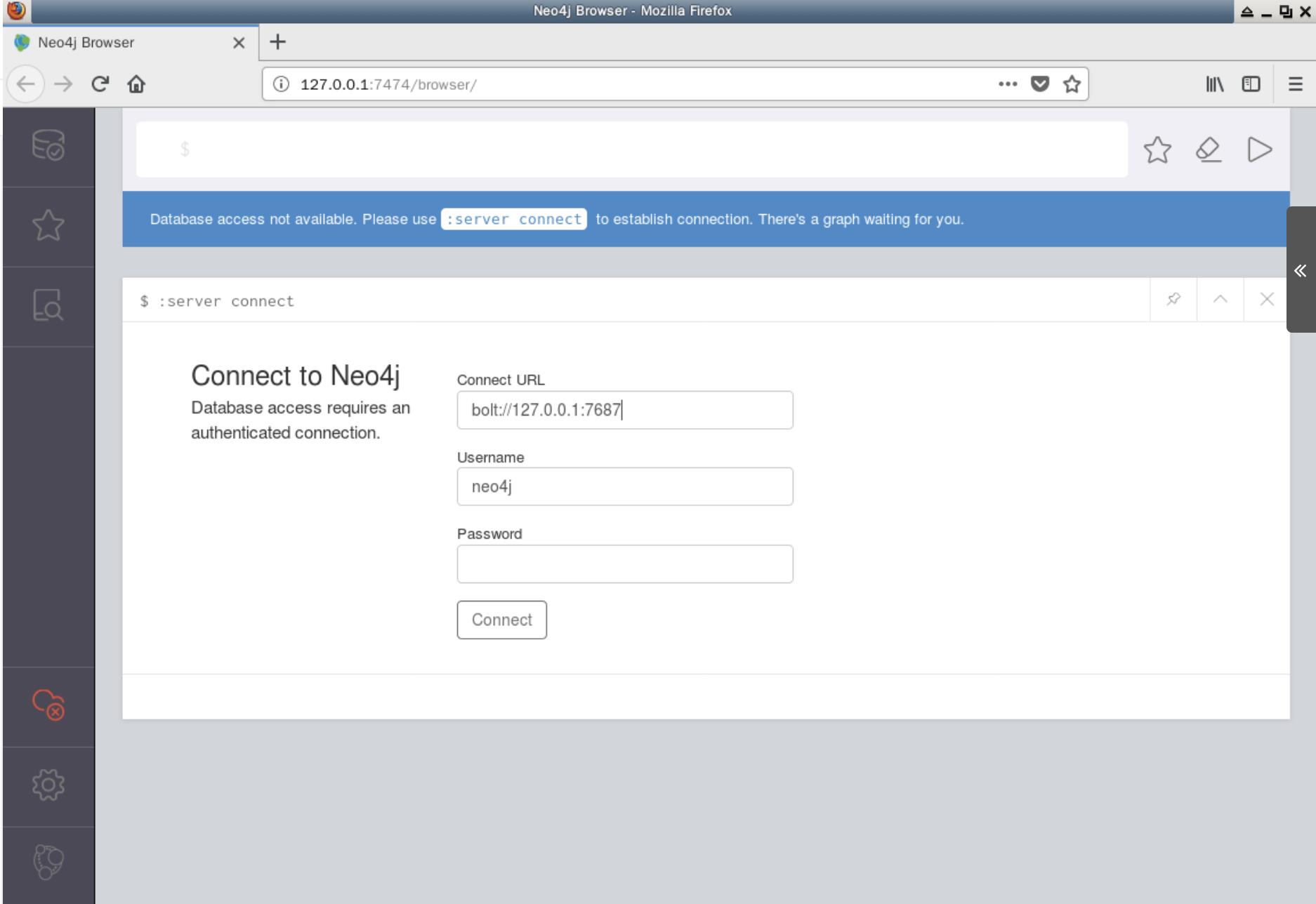The height and width of the screenshot is (904, 1316).
Task: Expand the side panel double-chevron handle
Action: (x=1301, y=270)
